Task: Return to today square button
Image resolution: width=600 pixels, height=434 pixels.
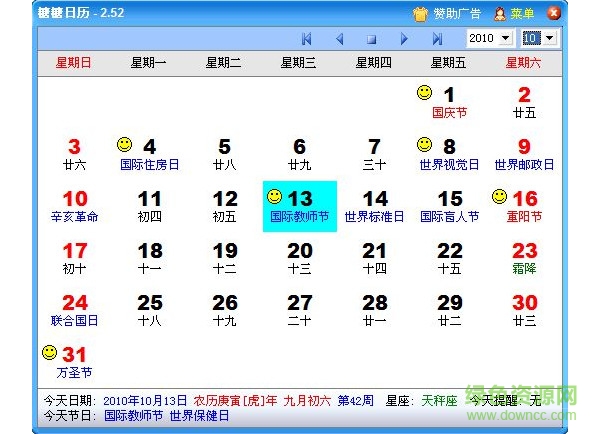Action: click(371, 39)
